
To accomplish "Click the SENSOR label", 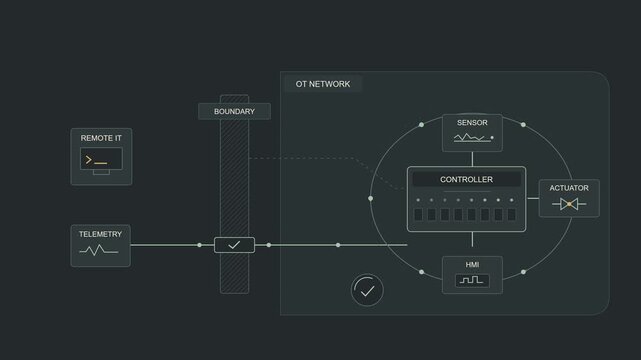I will [x=472, y=123].
